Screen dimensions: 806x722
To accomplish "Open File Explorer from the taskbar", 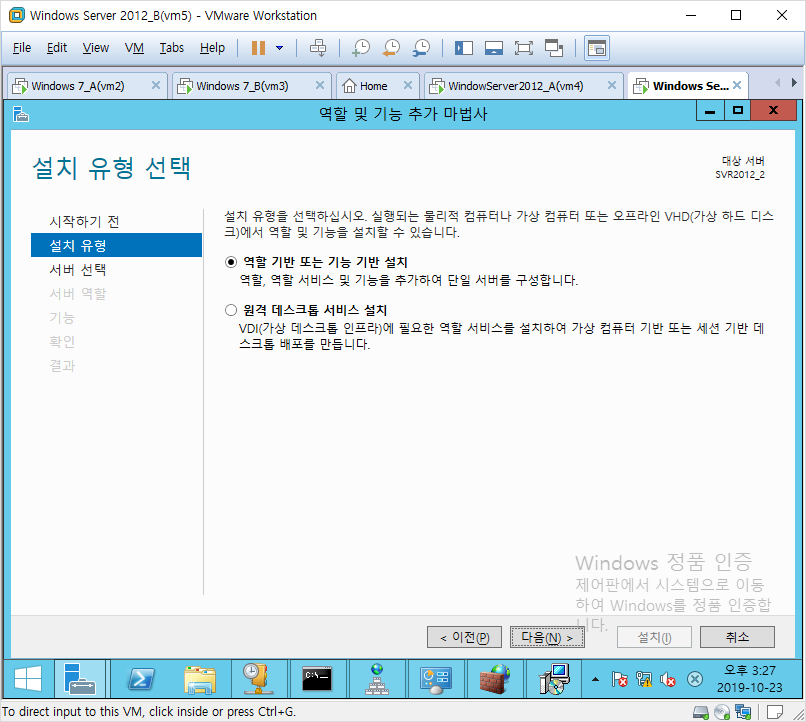I will pyautogui.click(x=200, y=679).
